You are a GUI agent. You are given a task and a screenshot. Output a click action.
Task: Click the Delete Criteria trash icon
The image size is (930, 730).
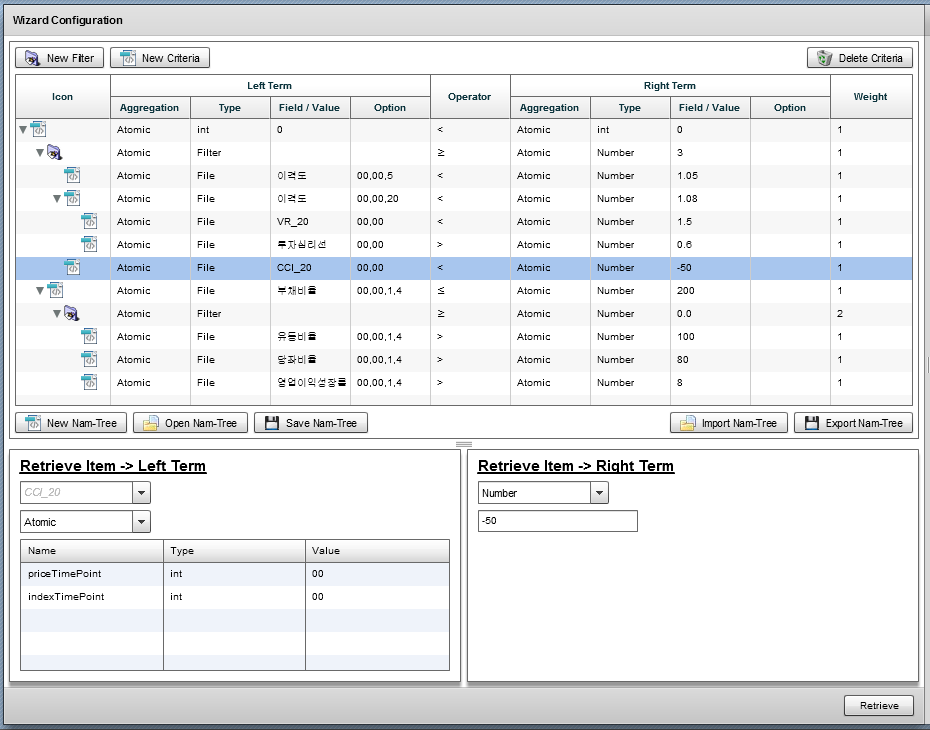(x=824, y=58)
